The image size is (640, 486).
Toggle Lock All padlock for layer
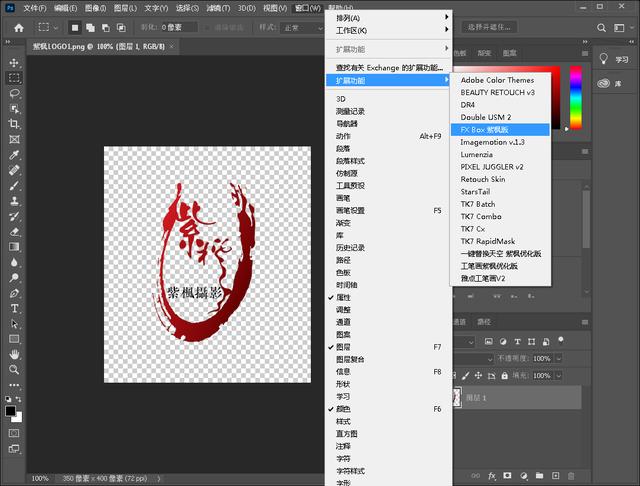click(x=505, y=376)
